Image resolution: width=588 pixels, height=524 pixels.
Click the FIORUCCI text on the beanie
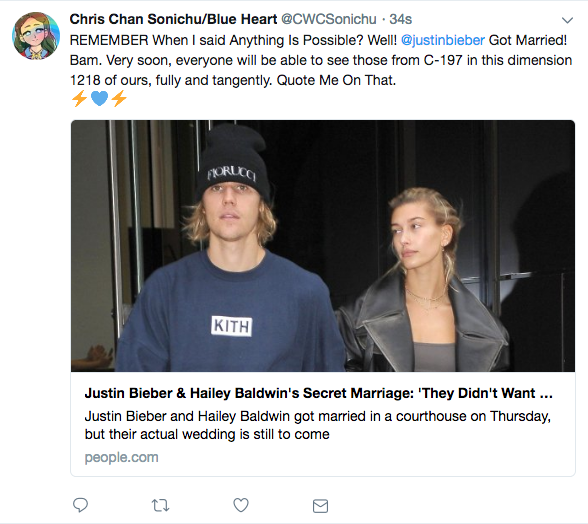(232, 173)
